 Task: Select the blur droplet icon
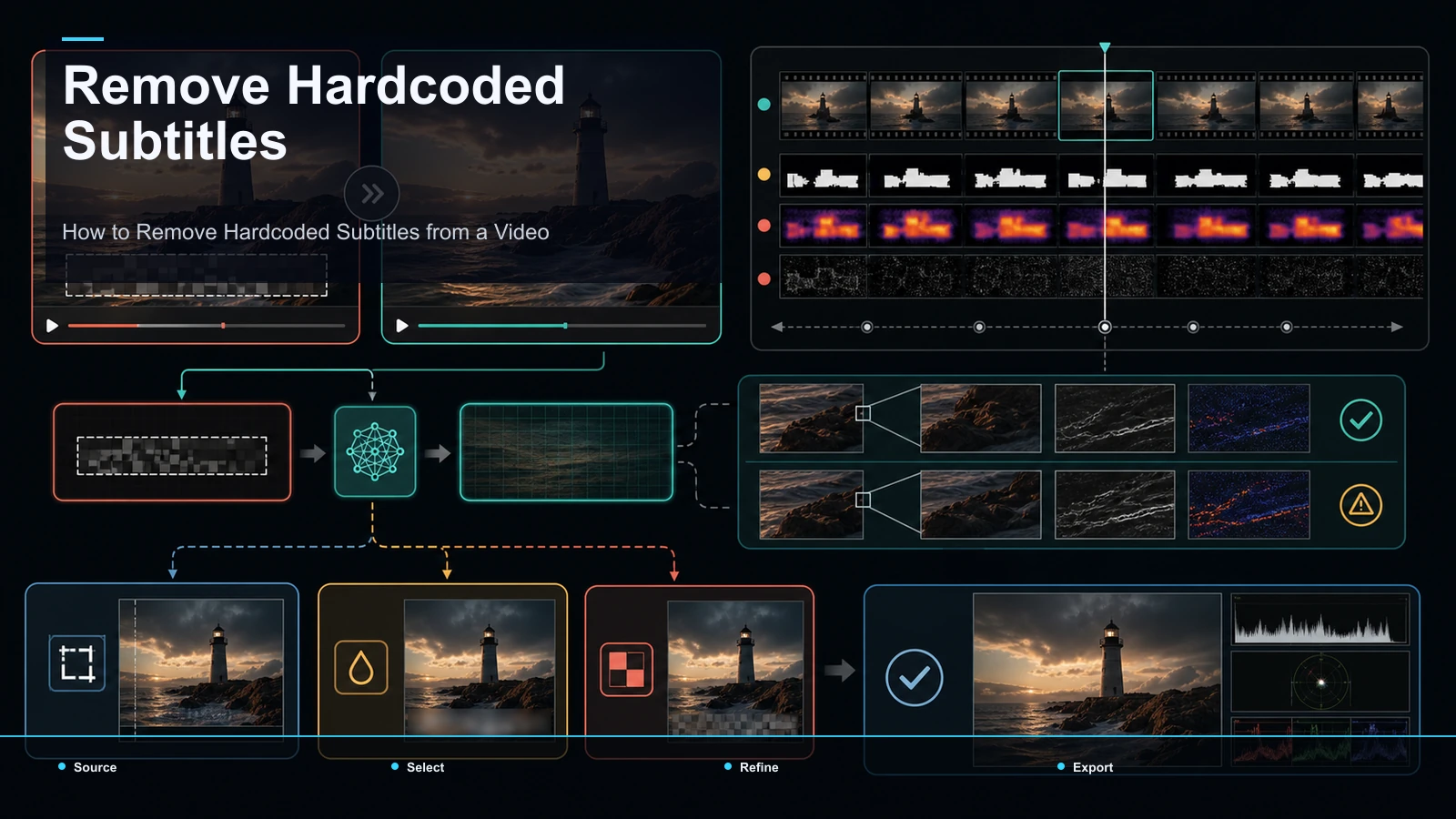tap(361, 667)
